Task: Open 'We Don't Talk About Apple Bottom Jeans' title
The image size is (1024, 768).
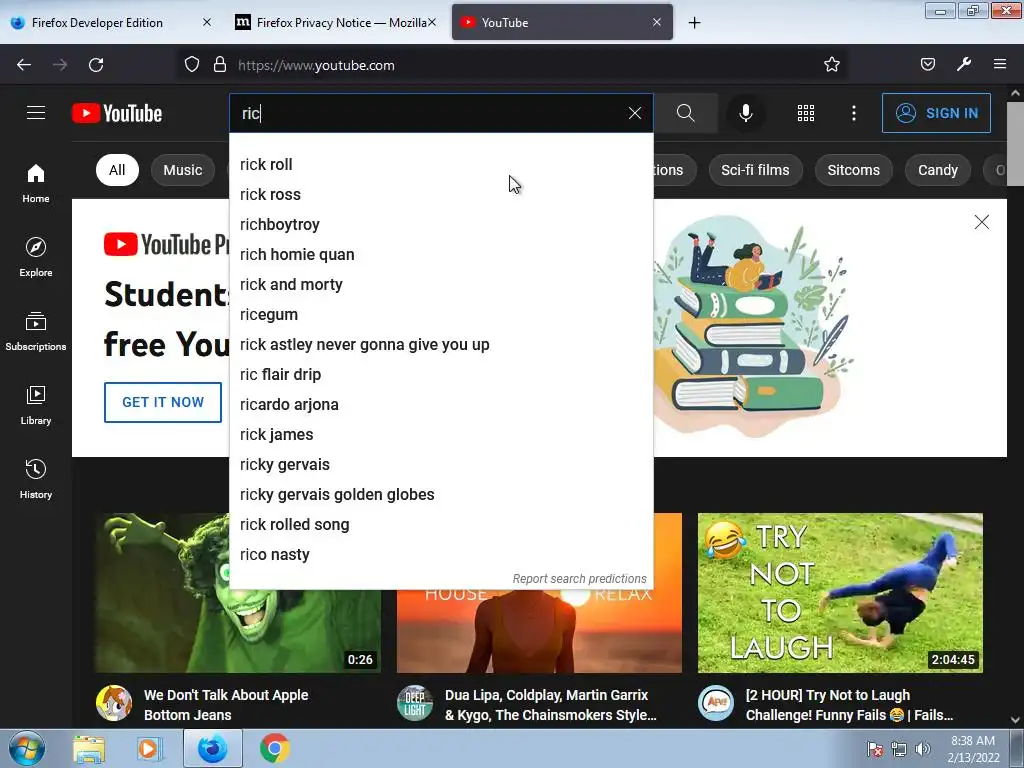Action: pyautogui.click(x=226, y=705)
